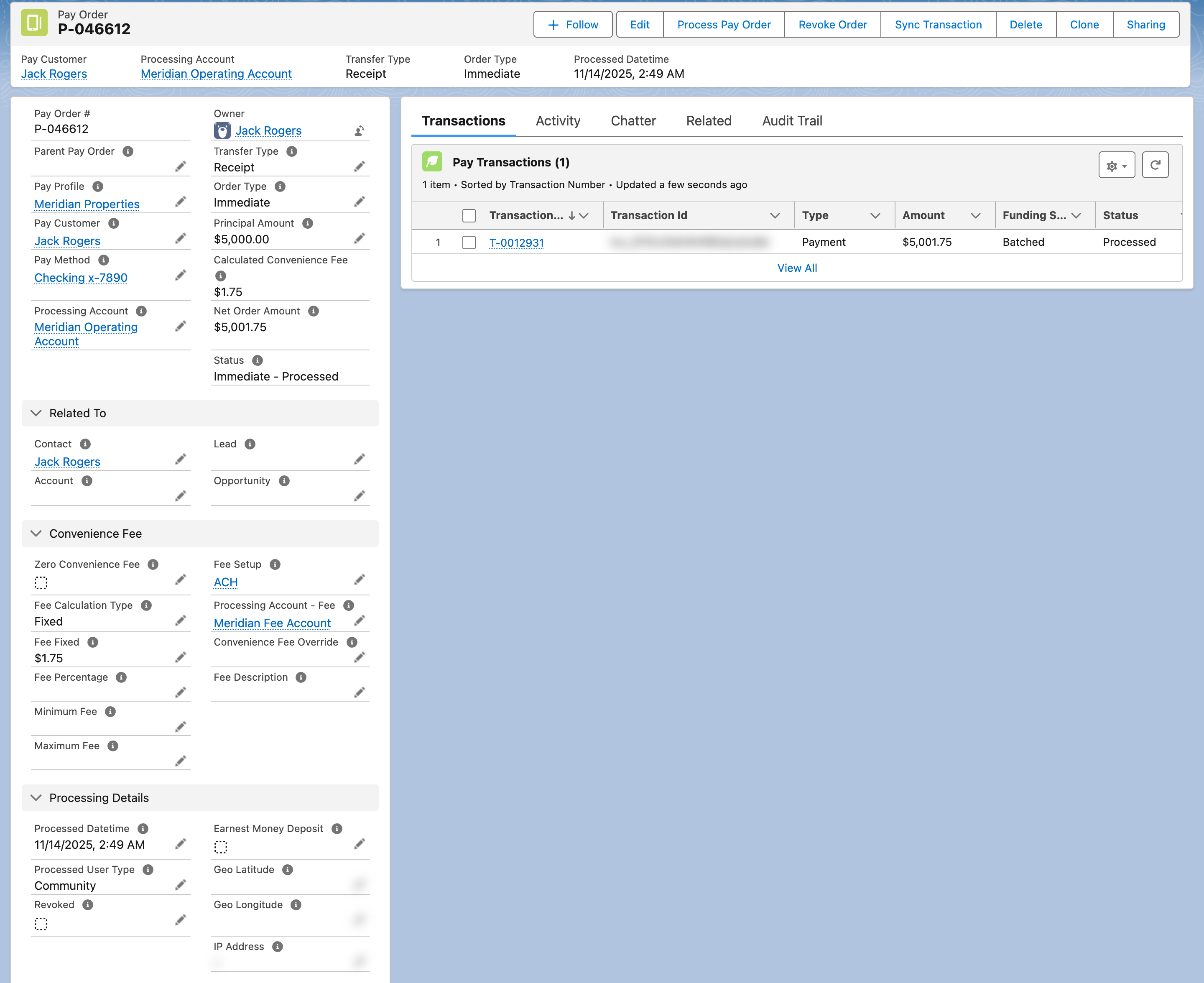Click the Process Pay Order button
Viewport: 1204px width, 983px height.
point(723,24)
